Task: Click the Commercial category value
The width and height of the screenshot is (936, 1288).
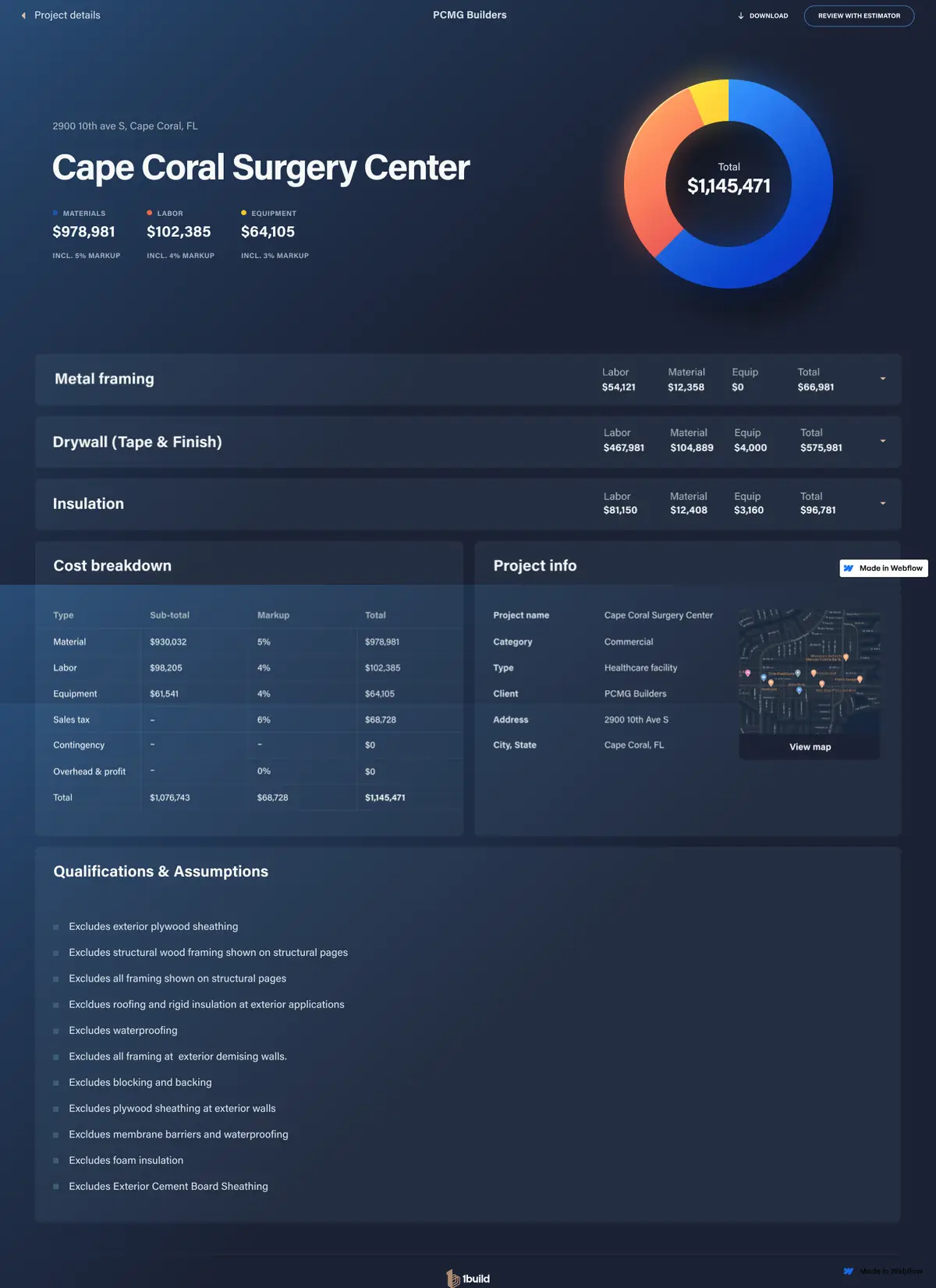Action: (629, 642)
